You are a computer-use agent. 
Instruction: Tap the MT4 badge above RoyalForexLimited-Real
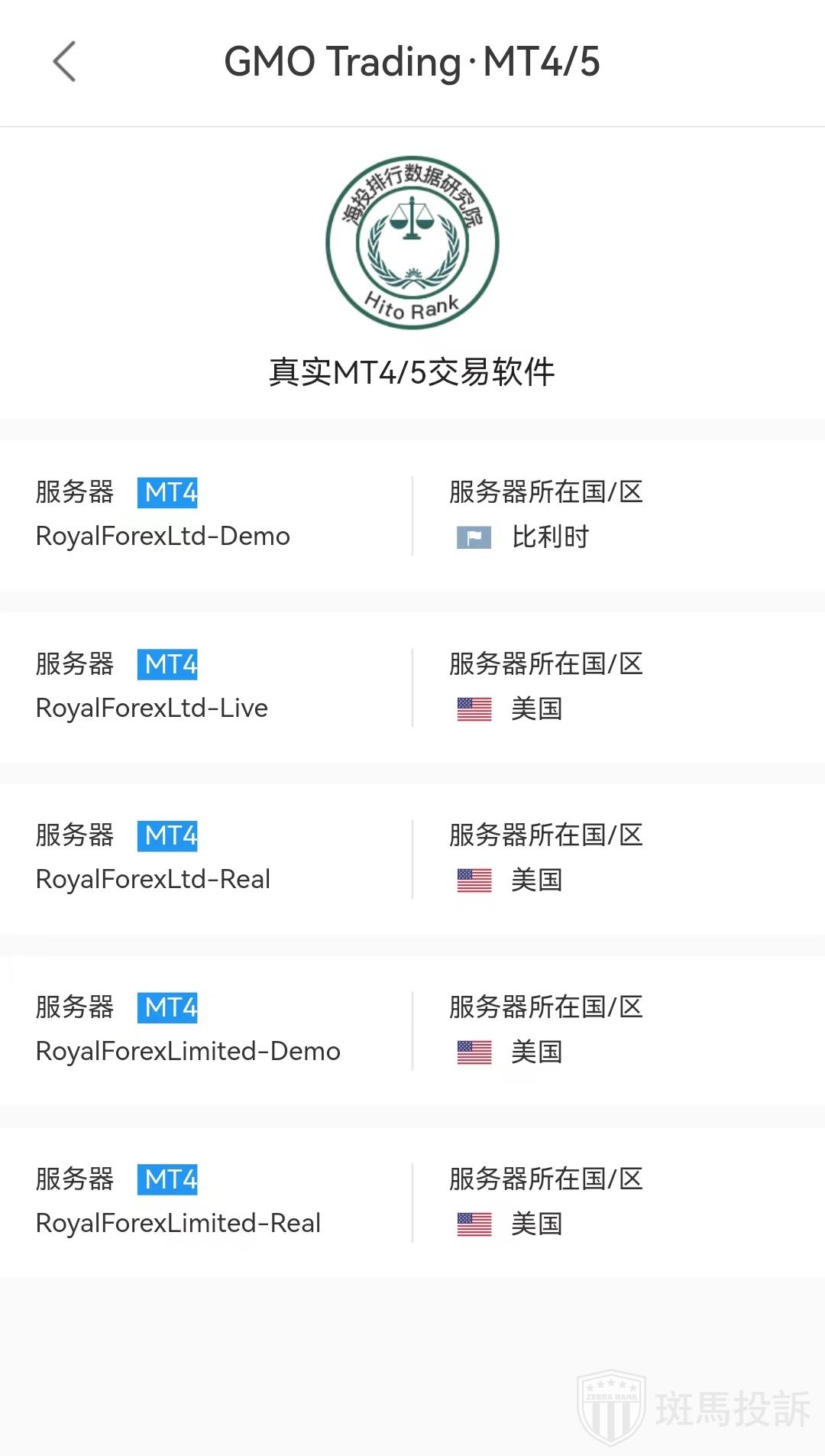[167, 1179]
